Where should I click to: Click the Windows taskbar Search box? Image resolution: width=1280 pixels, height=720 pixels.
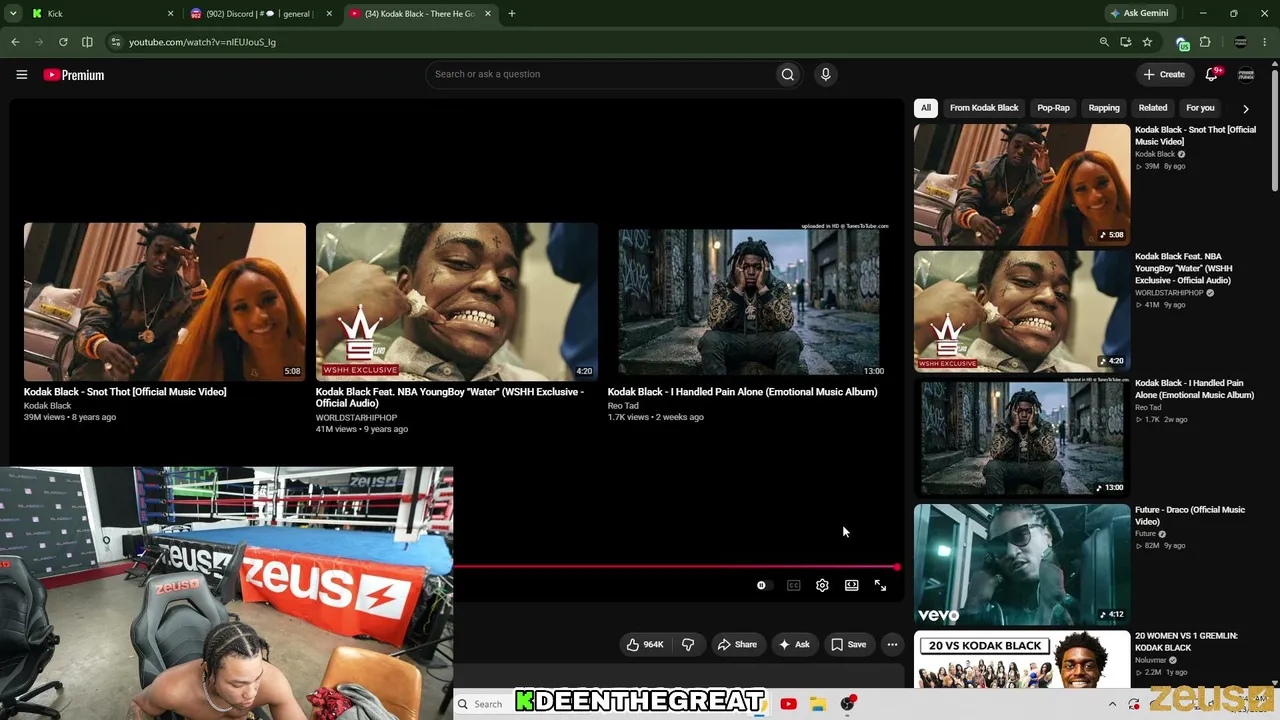[x=484, y=704]
